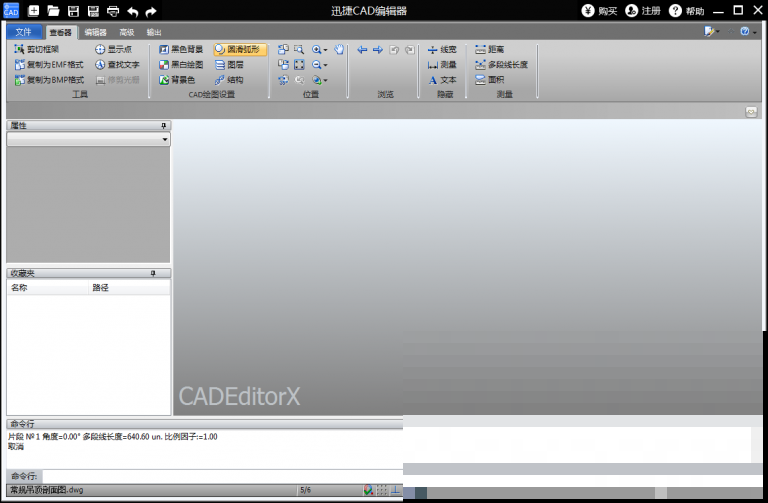Toggle 黑色背景 black background
Image resolution: width=768 pixels, height=503 pixels.
(x=181, y=49)
